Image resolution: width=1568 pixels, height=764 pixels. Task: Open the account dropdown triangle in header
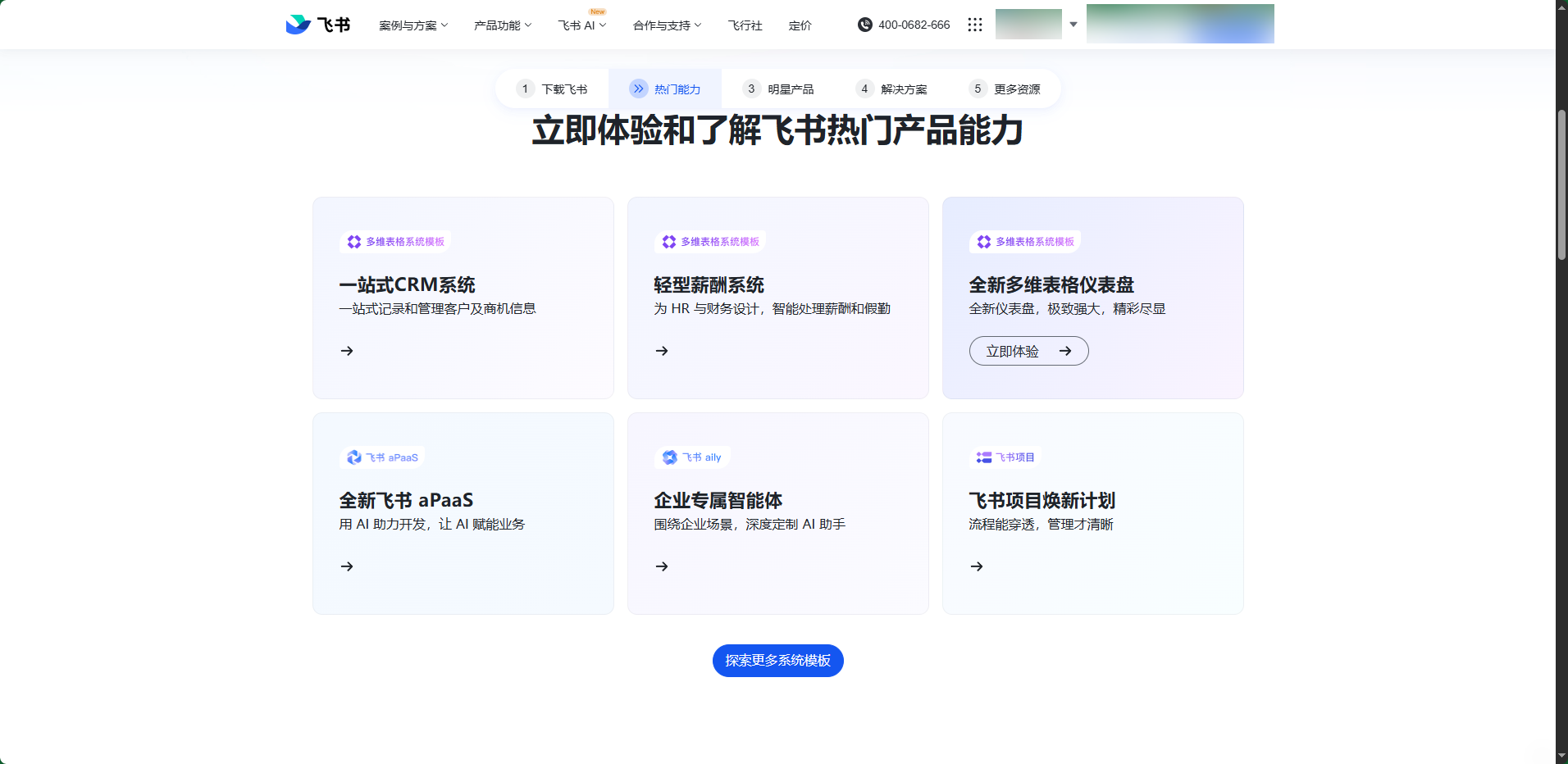click(1073, 25)
